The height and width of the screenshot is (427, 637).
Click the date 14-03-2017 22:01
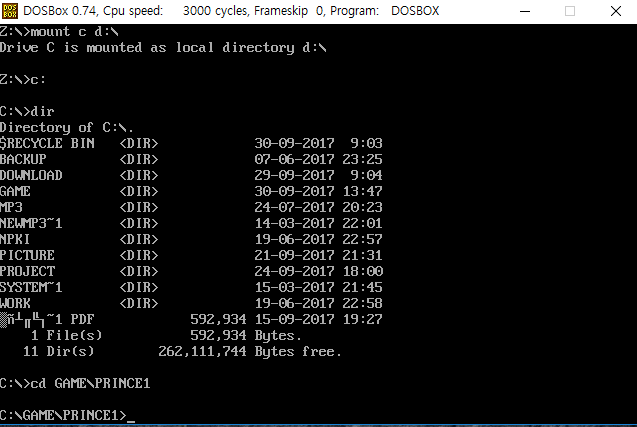318,223
